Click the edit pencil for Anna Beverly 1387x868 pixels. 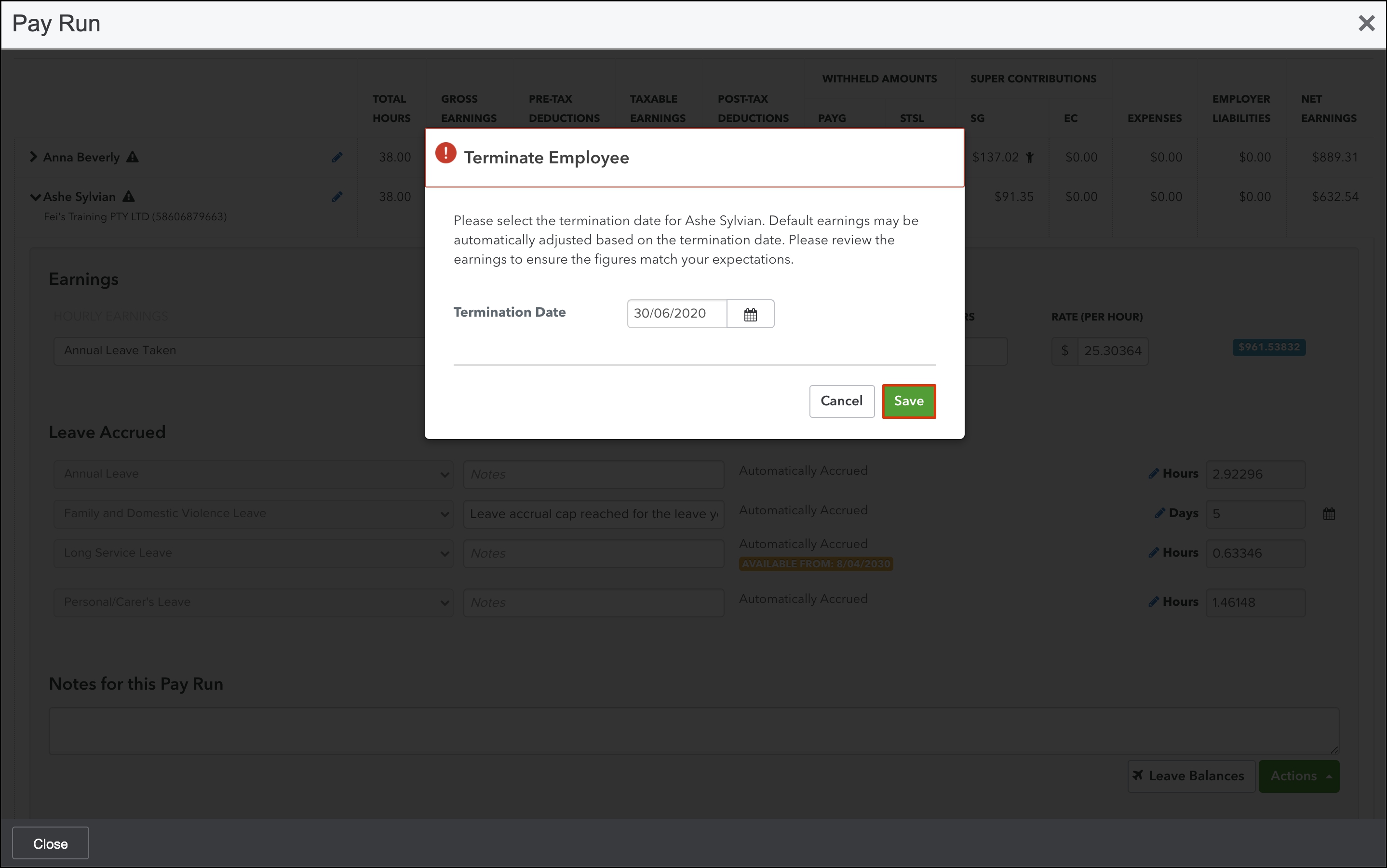pyautogui.click(x=337, y=157)
